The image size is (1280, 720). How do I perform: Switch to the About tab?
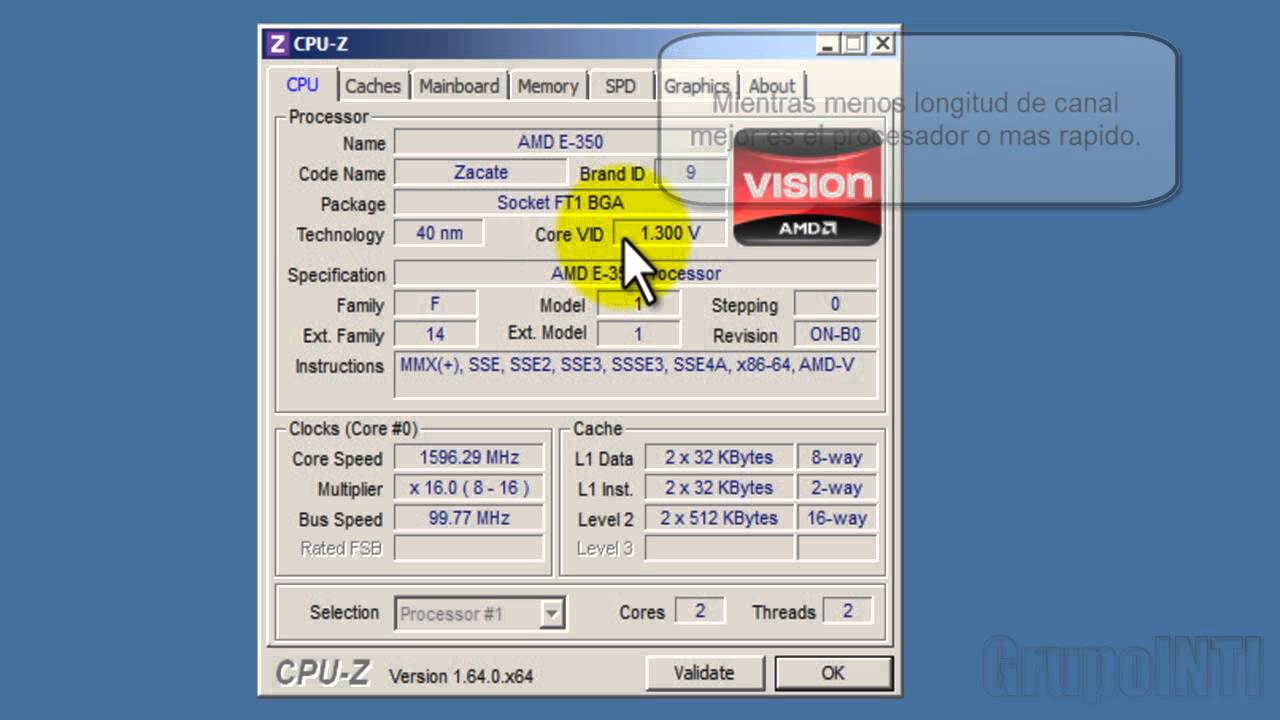click(x=772, y=86)
